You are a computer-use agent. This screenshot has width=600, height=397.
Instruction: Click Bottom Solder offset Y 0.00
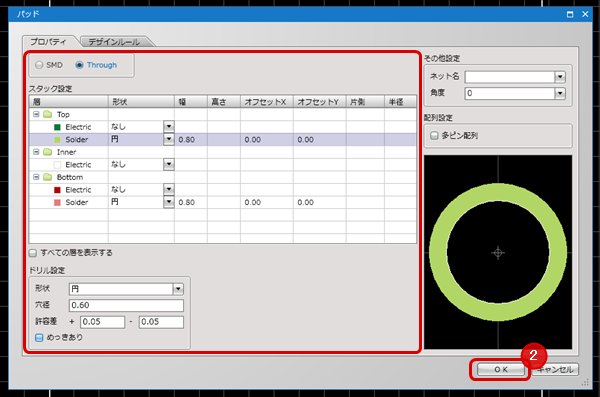[x=306, y=203]
